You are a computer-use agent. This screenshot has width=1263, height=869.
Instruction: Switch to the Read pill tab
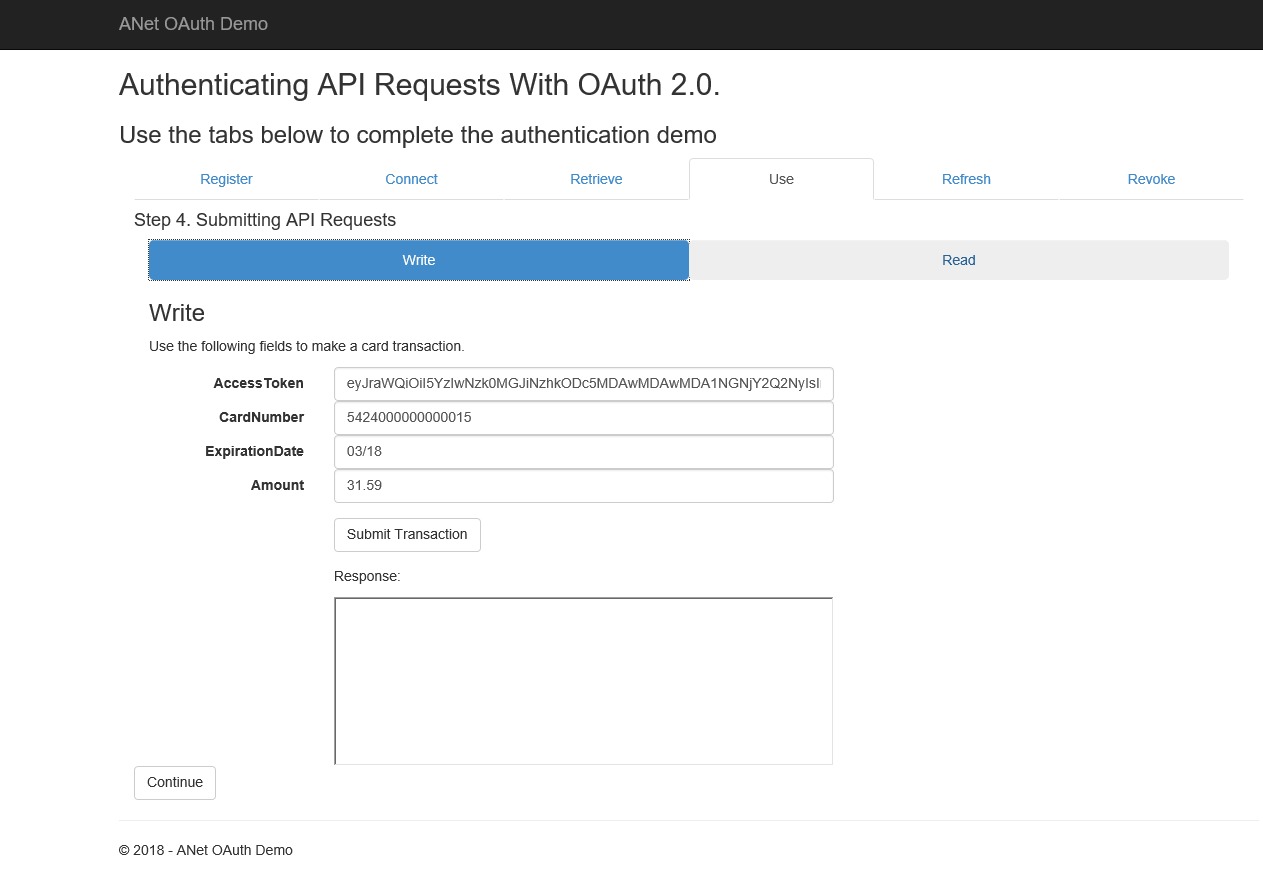(958, 260)
